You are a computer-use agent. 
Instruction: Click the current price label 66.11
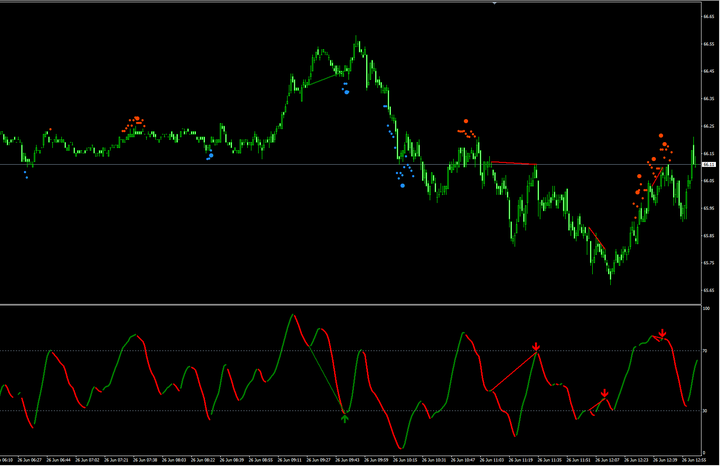tap(708, 164)
